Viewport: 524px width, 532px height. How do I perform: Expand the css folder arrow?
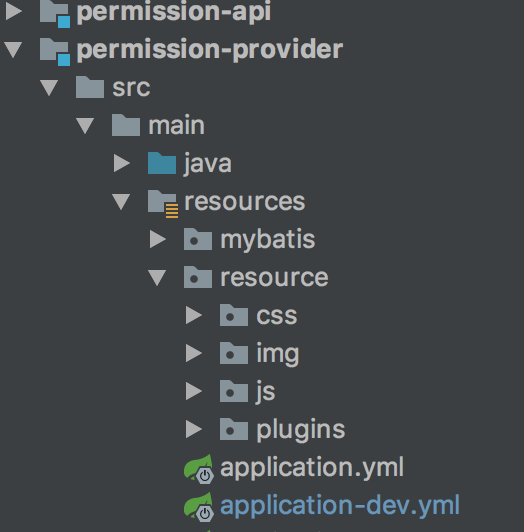point(194,315)
